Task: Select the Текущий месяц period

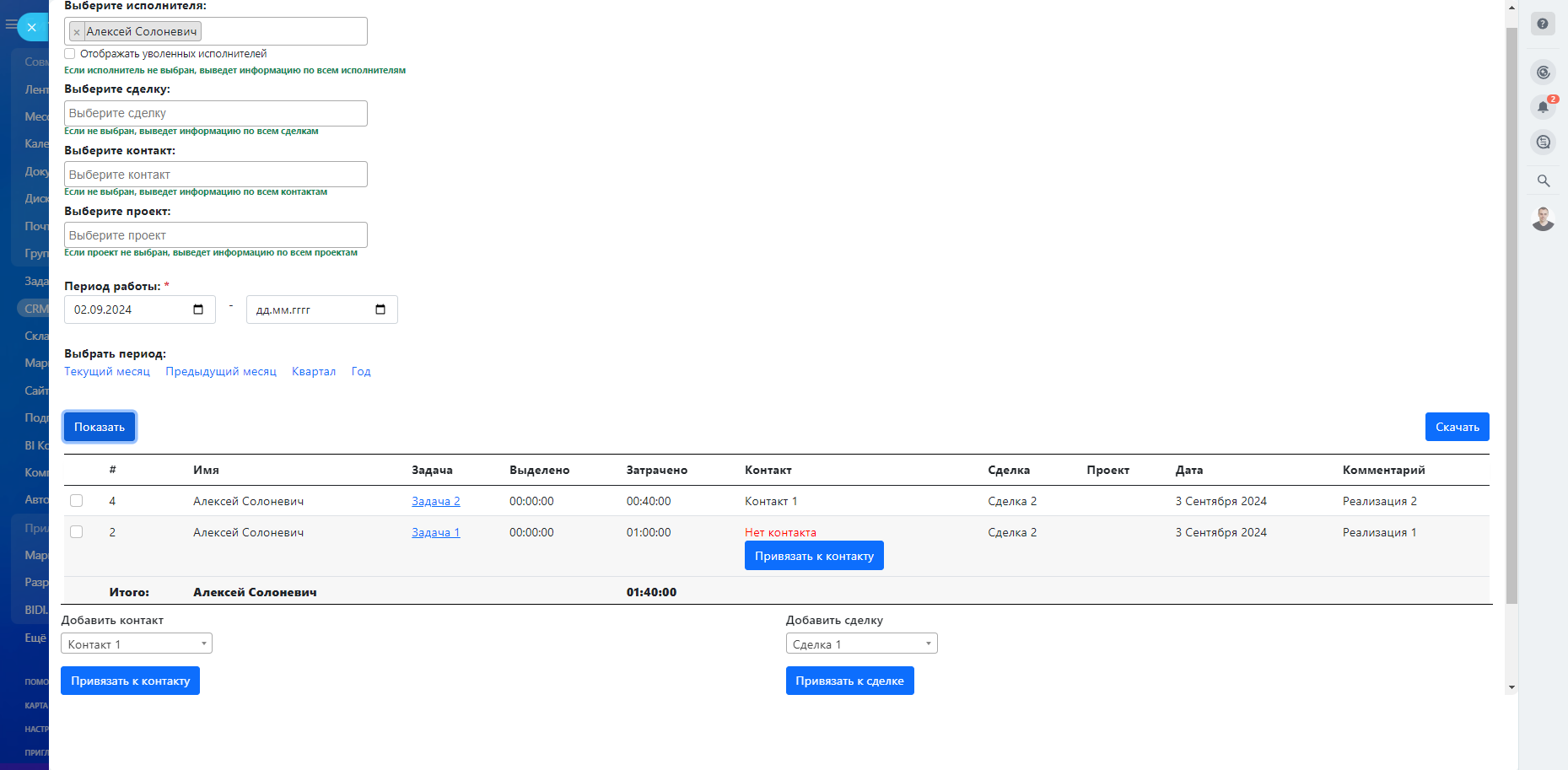Action: (x=107, y=371)
